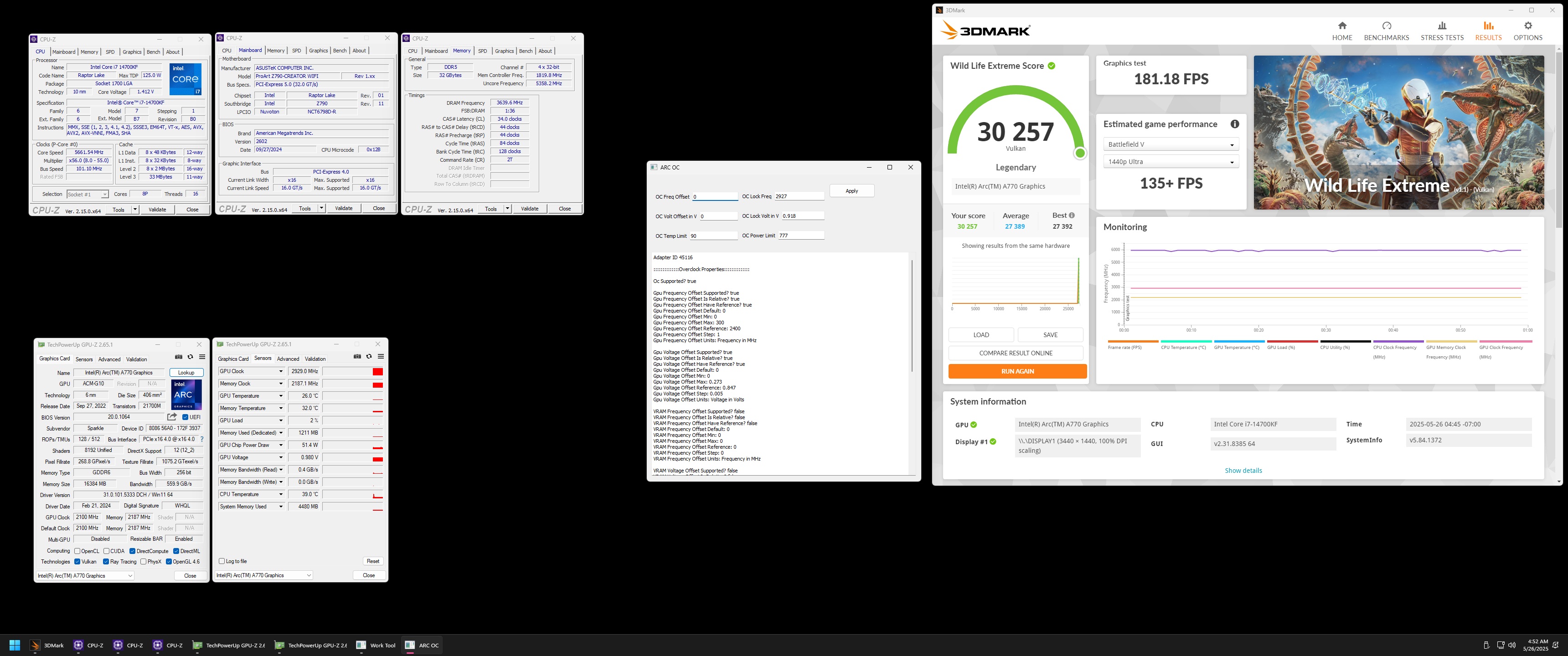
Task: Toggle Ray Tracing checkbox in GPU-Z
Action: click(x=106, y=562)
